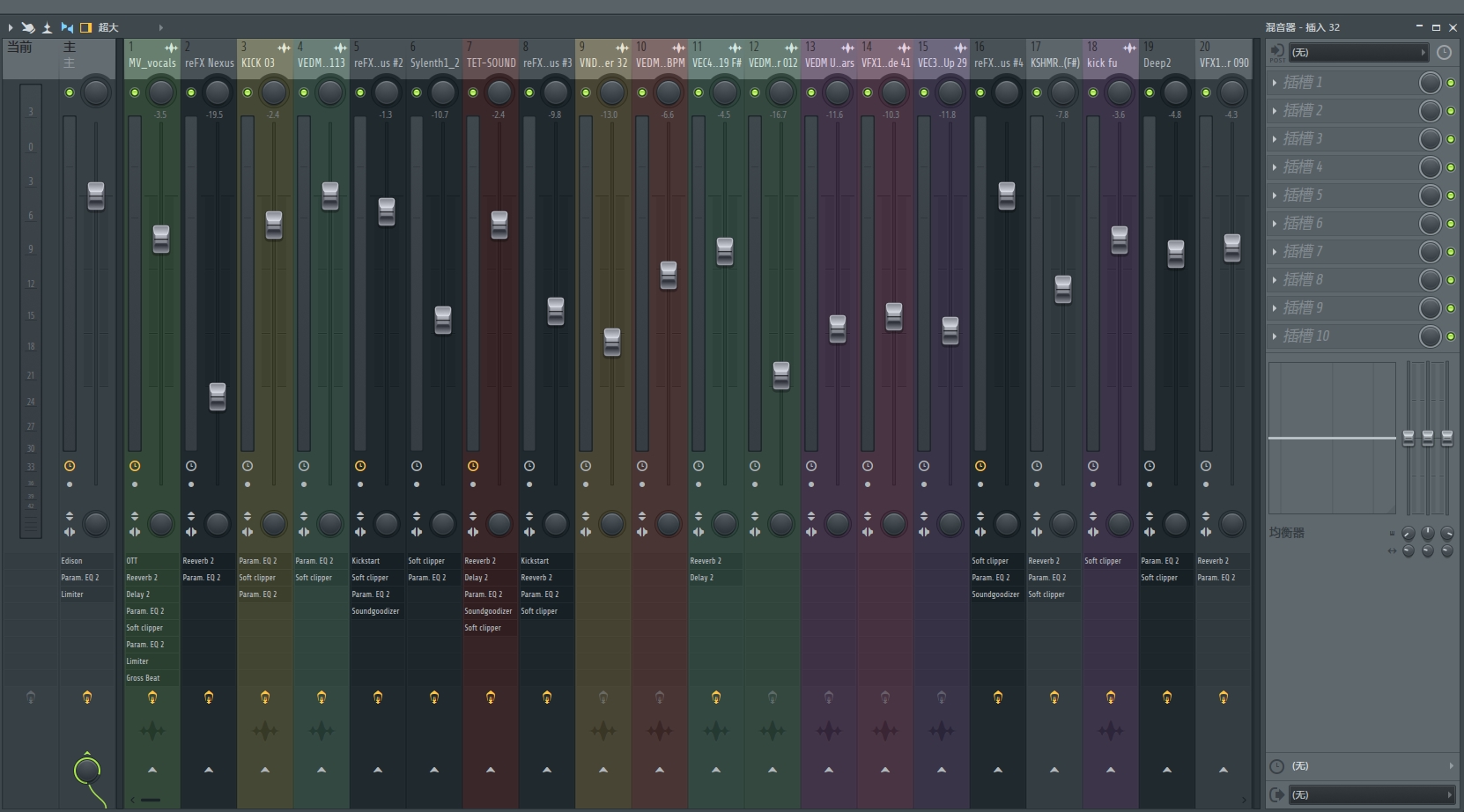Expand effect slot 2 options arrow
Screen dimensions: 1464x812
[1275, 111]
